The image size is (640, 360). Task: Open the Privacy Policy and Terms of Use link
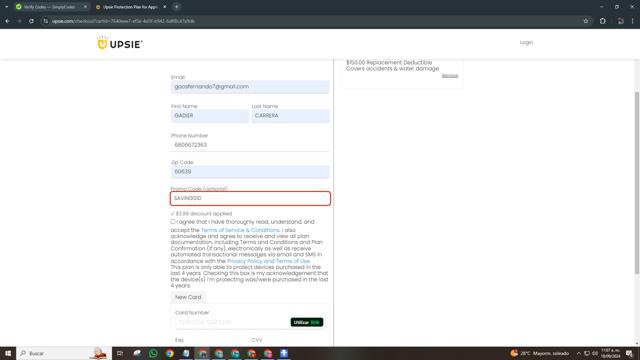(268, 261)
